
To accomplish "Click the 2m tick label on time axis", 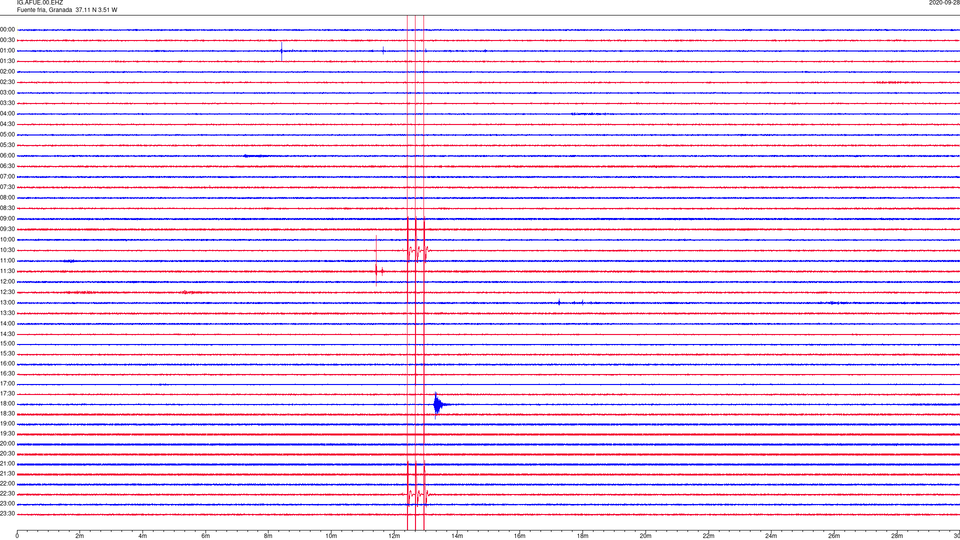I will (x=80, y=536).
